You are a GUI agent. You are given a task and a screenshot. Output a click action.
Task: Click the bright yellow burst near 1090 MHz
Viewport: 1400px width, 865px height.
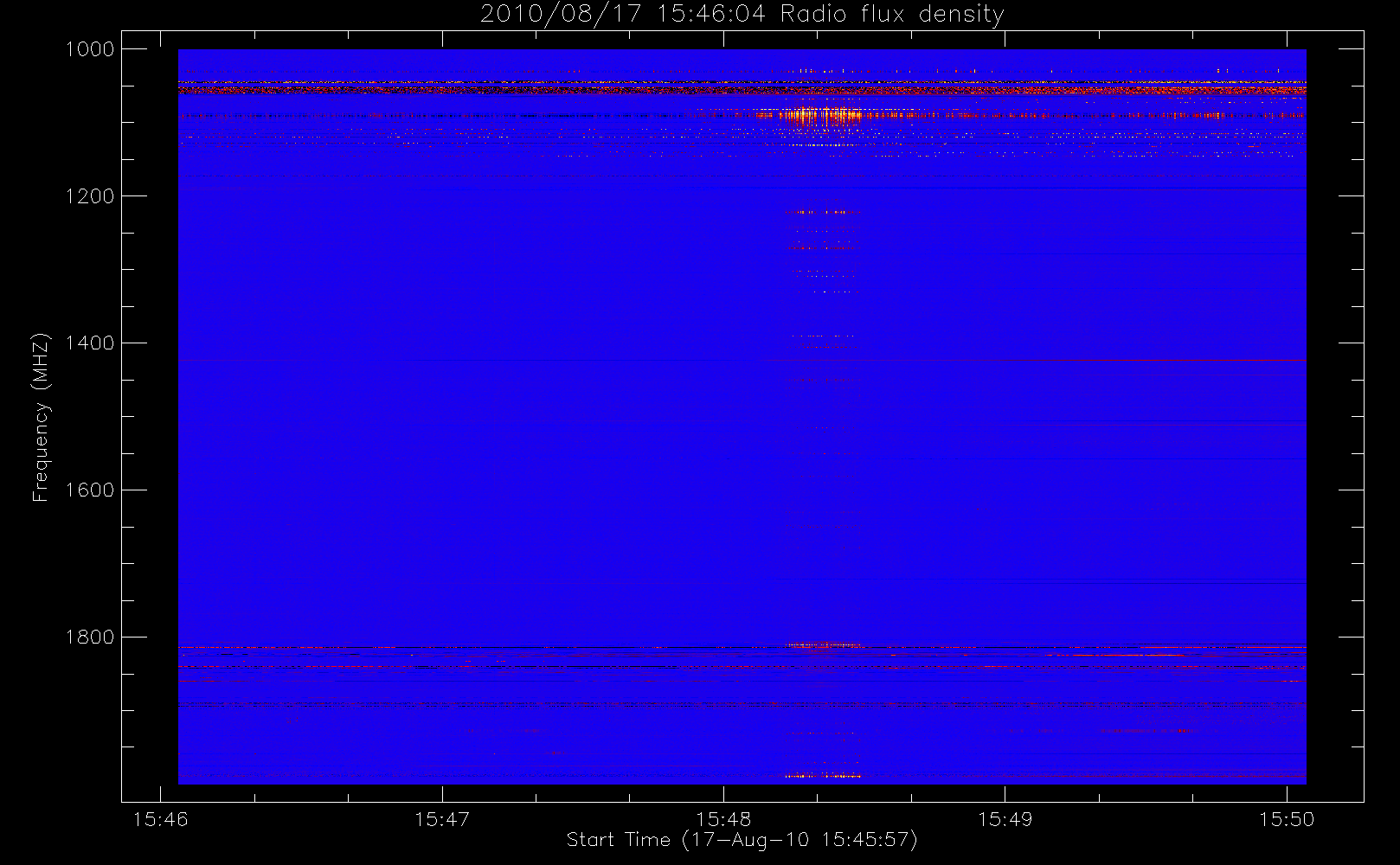[819, 115]
